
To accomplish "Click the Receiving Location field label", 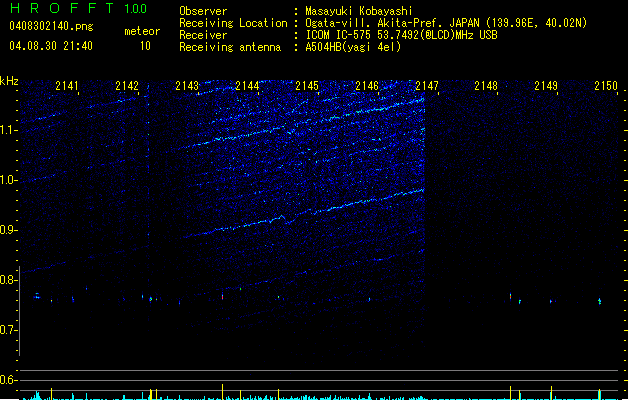I will coord(233,23).
